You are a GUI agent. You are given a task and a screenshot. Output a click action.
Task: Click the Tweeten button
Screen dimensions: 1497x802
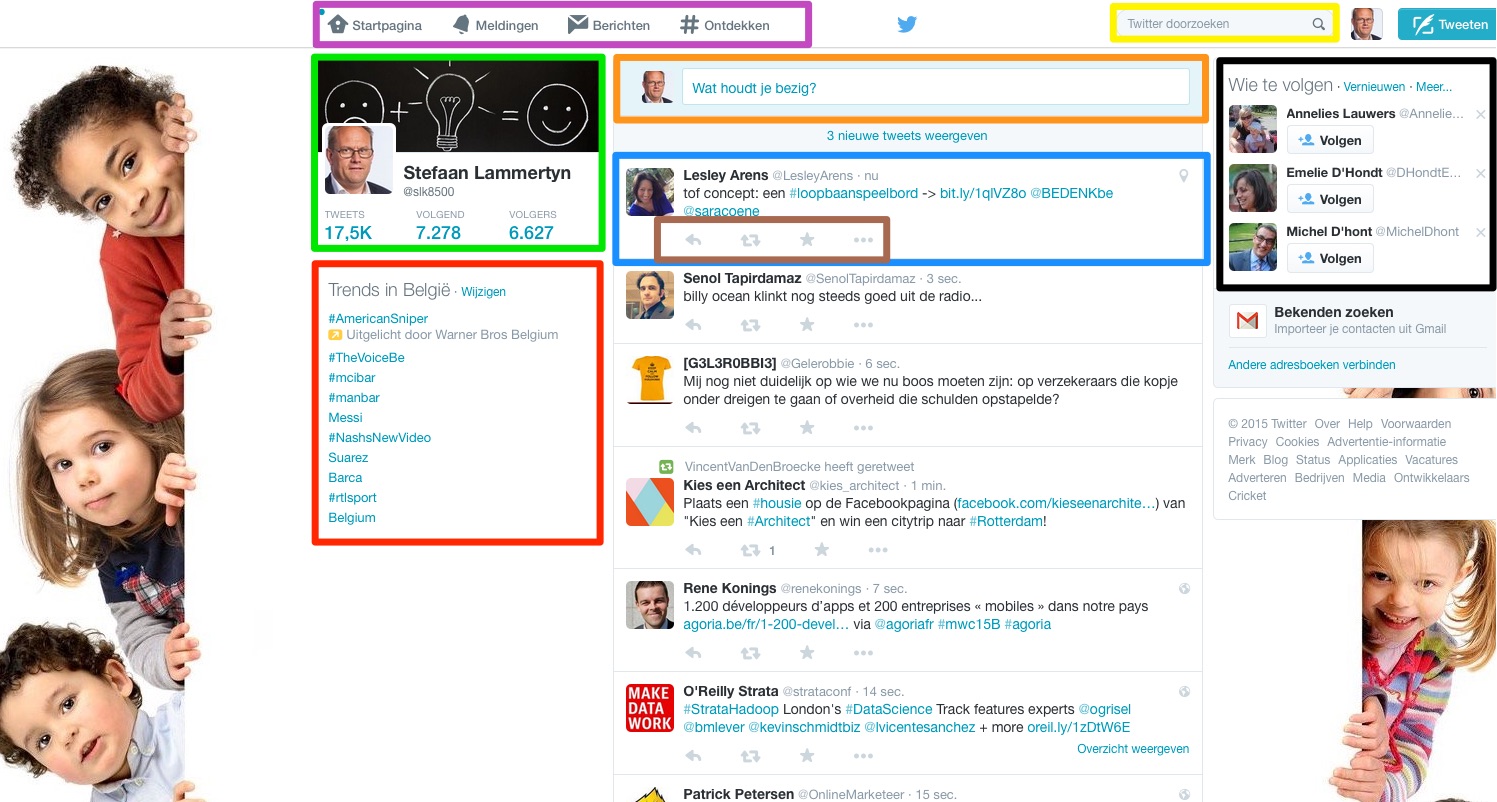pyautogui.click(x=1447, y=23)
